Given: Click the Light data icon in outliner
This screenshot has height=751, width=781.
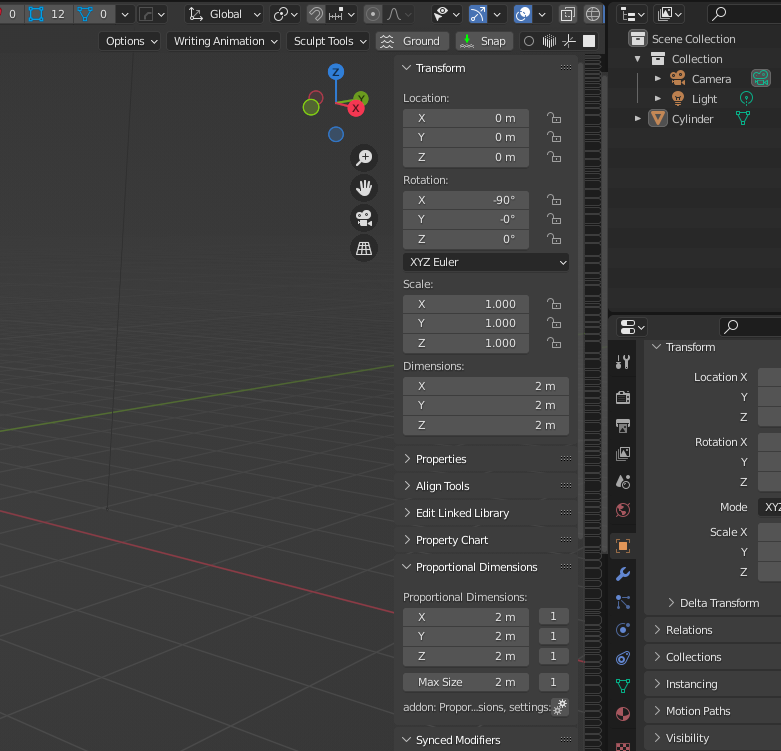Looking at the screenshot, I should [x=746, y=99].
